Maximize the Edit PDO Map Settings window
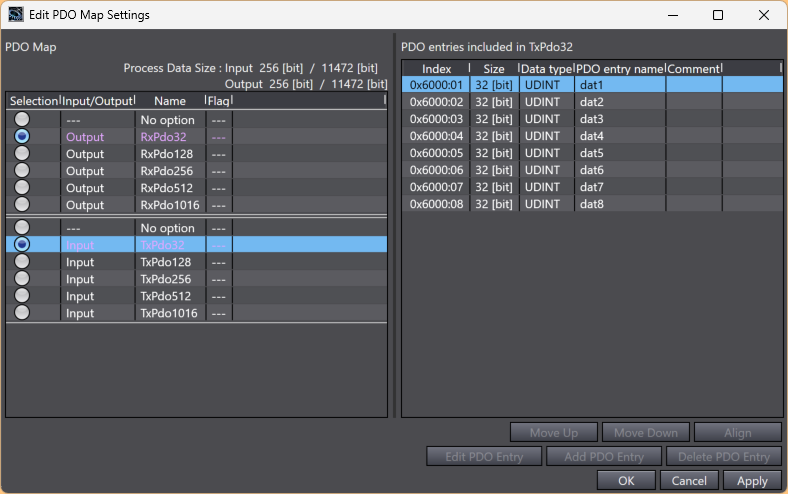Screen dimensions: 788x494 point(718,15)
